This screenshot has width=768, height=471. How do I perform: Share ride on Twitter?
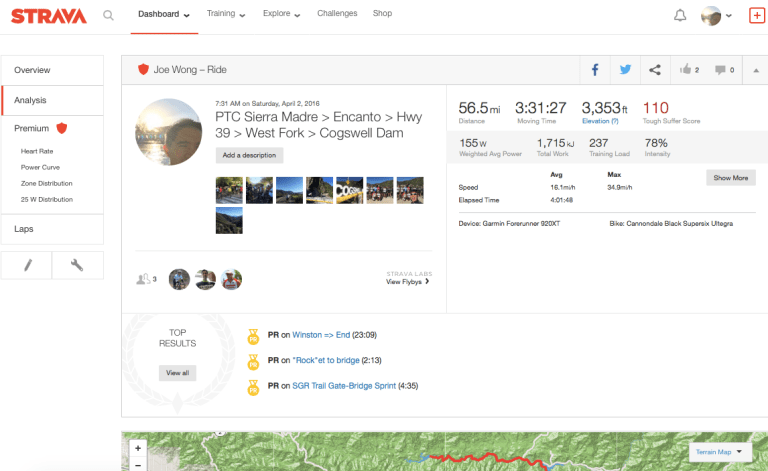click(625, 70)
